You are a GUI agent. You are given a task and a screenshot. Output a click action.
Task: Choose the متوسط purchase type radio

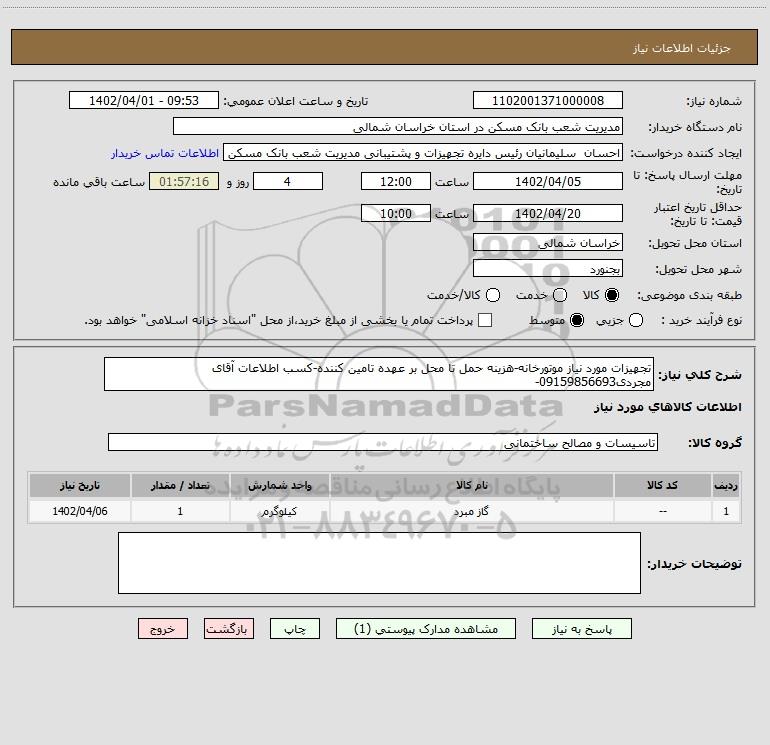pos(577,320)
